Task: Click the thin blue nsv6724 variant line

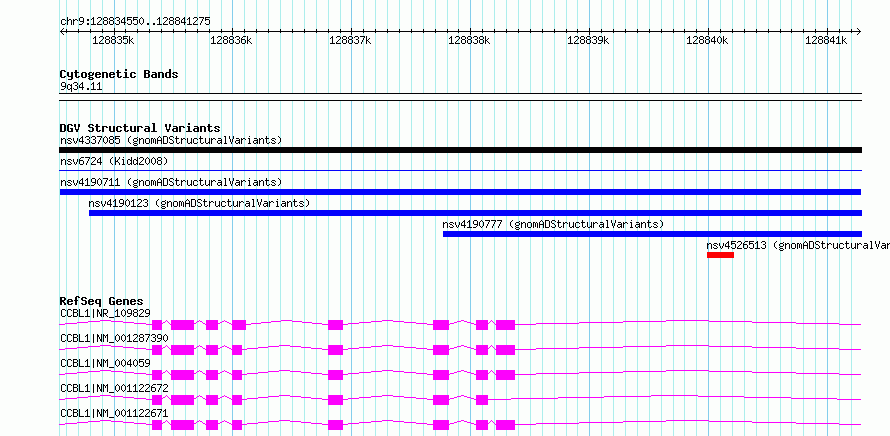Action: 460,170
